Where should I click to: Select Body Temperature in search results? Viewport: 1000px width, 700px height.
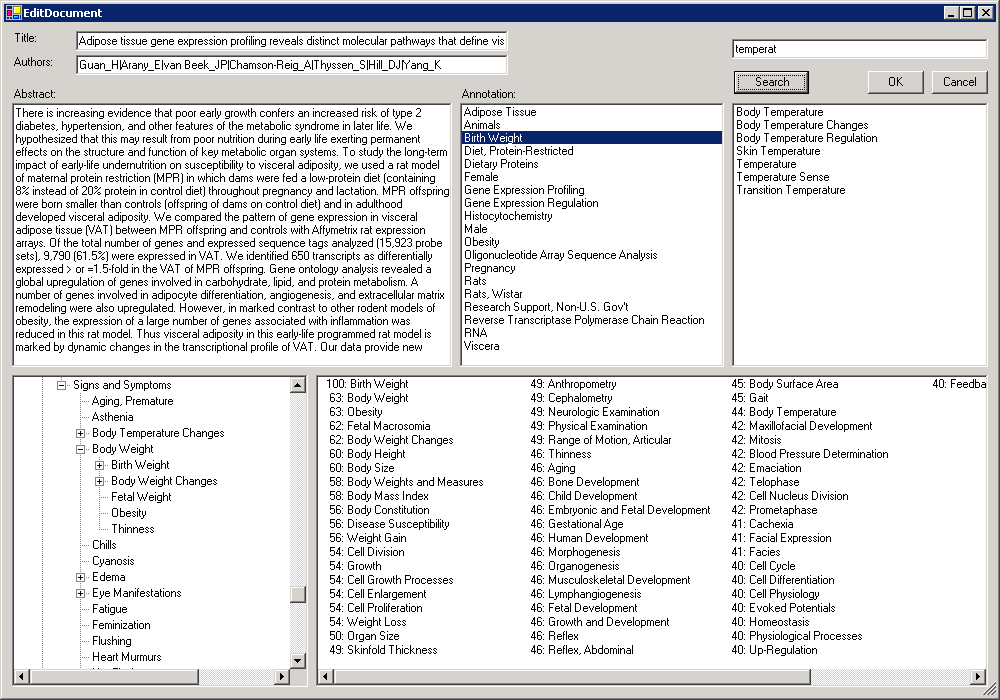tap(779, 112)
